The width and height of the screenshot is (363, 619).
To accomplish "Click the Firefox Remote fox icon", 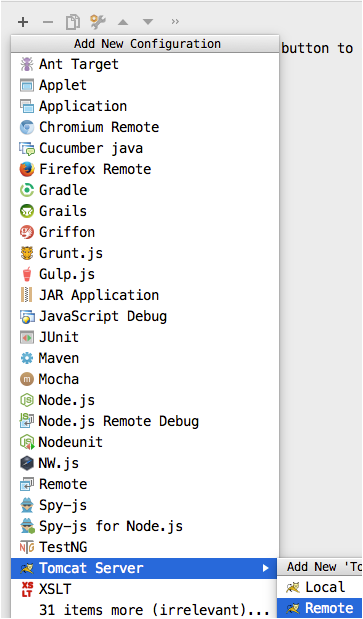I will (27, 169).
